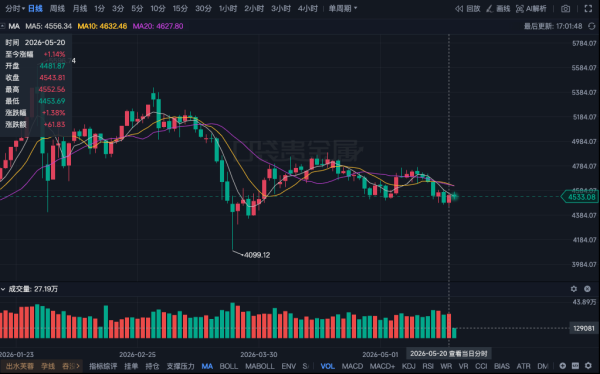Click the 2026-03-30 date axis label
Screen dimensions: 600x374
point(259,354)
